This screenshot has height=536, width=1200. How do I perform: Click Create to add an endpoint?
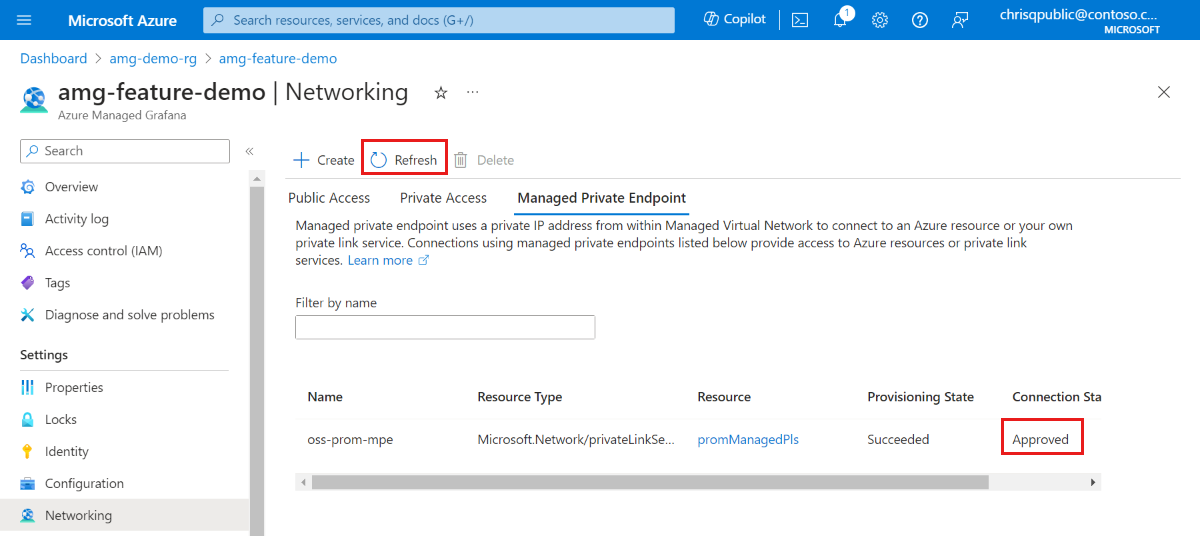pos(324,160)
